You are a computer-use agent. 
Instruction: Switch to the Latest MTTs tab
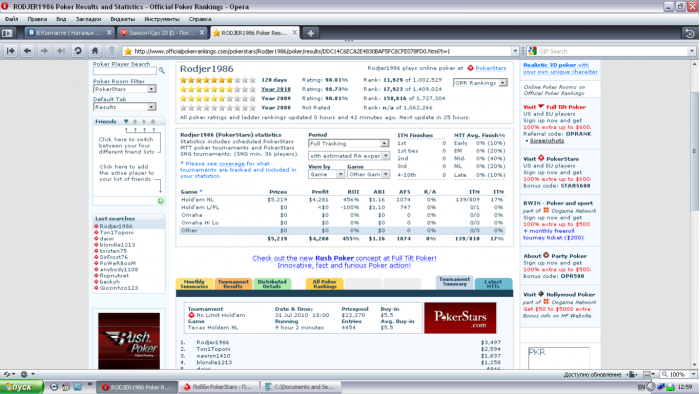[493, 284]
